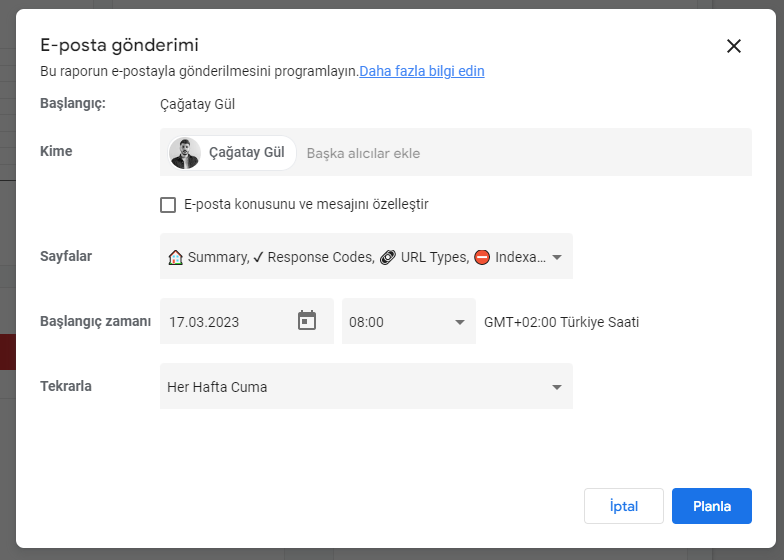784x560 pixels.
Task: Expand the Sayfalar pages dropdown arrow
Action: [556, 257]
